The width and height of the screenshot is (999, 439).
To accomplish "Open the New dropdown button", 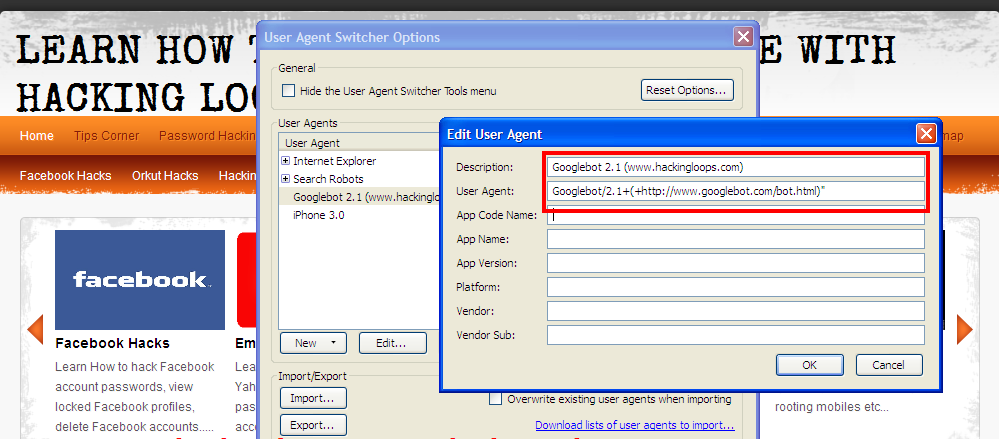I will click(313, 343).
